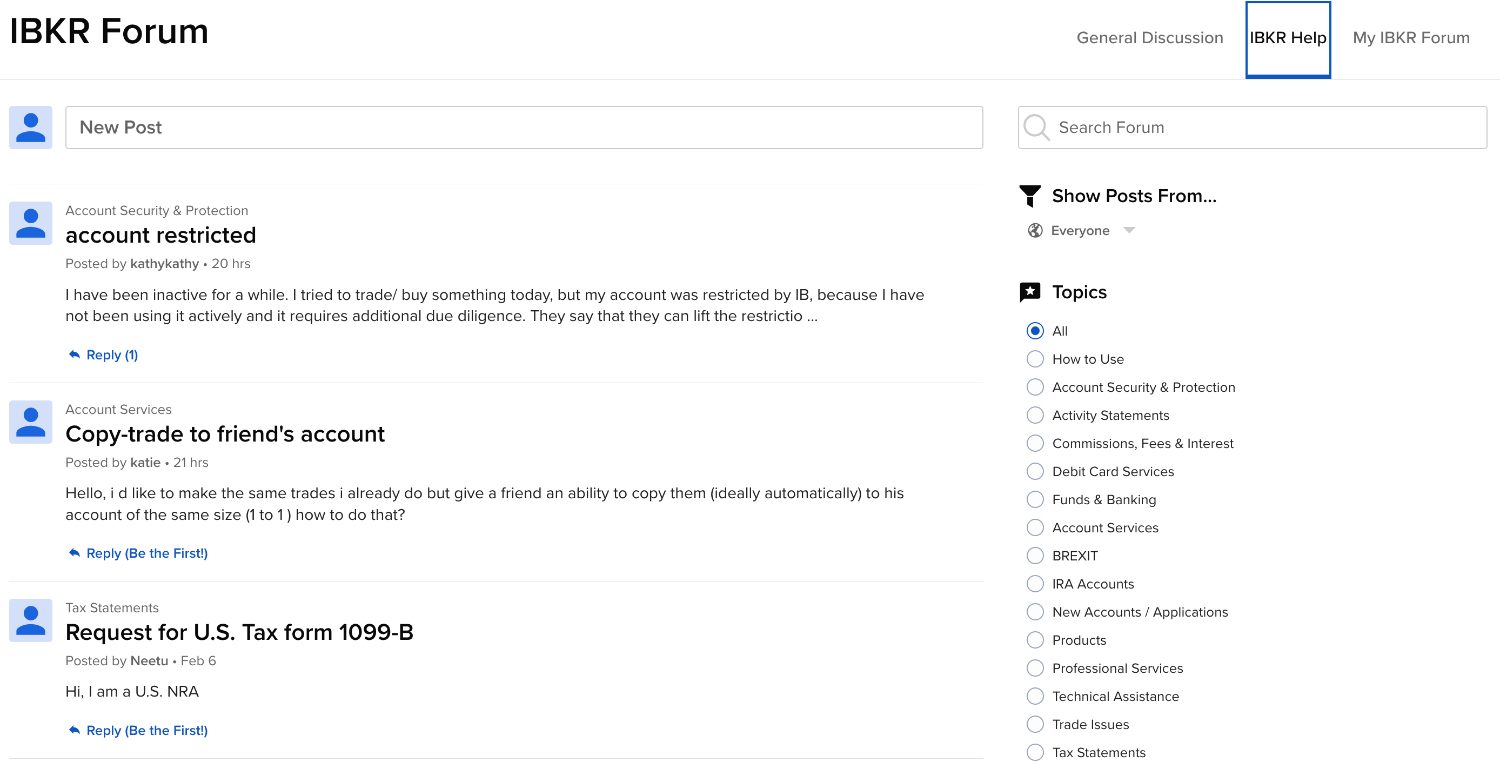Viewport: 1500px width, 762px height.
Task: Click the Topics heading text
Action: tap(1079, 292)
